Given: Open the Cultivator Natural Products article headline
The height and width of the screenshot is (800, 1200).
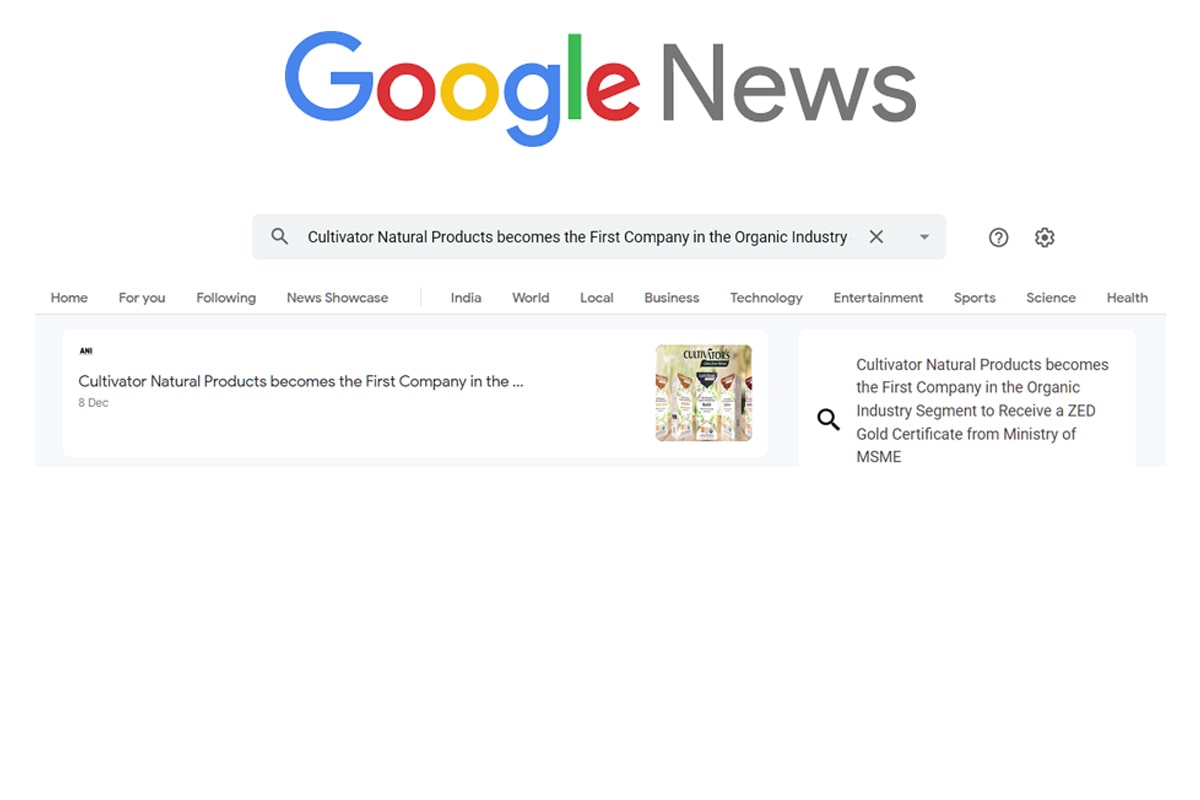Looking at the screenshot, I should [301, 381].
